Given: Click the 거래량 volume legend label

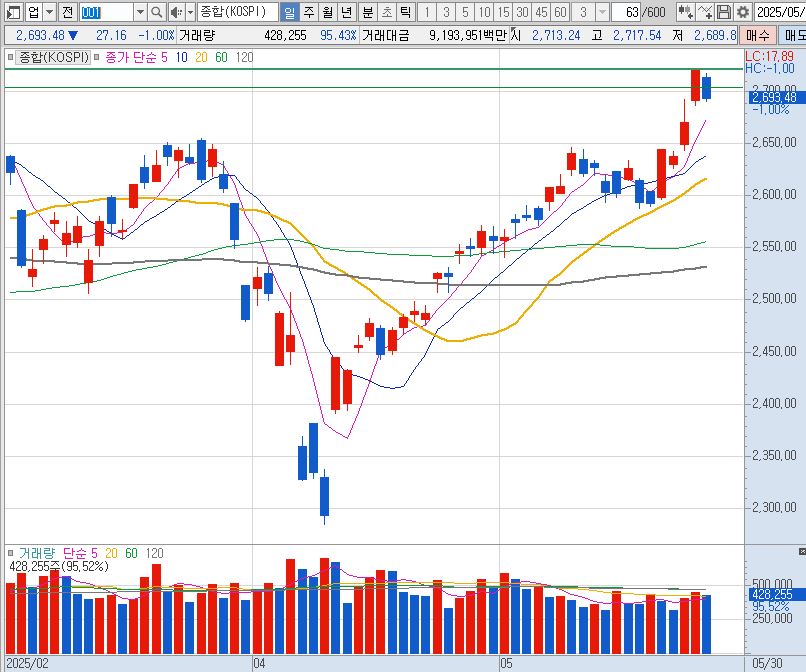Looking at the screenshot, I should (x=36, y=553).
